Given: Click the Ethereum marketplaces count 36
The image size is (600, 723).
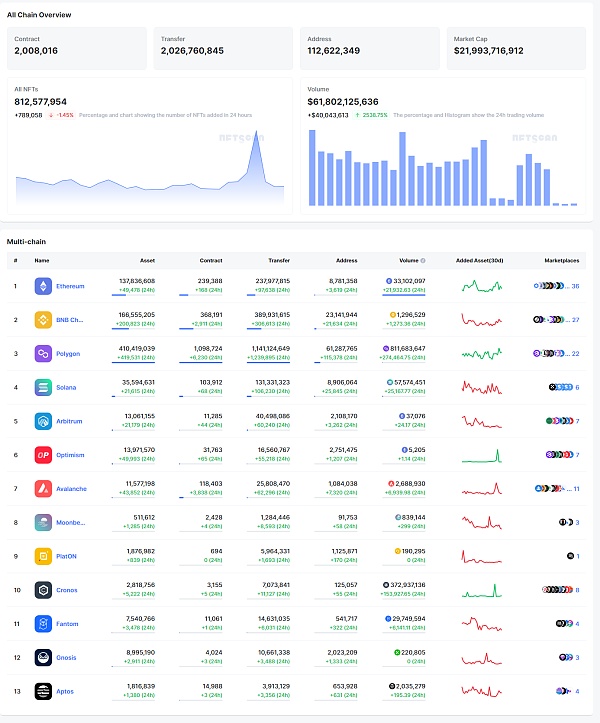Looking at the screenshot, I should click(x=575, y=286).
